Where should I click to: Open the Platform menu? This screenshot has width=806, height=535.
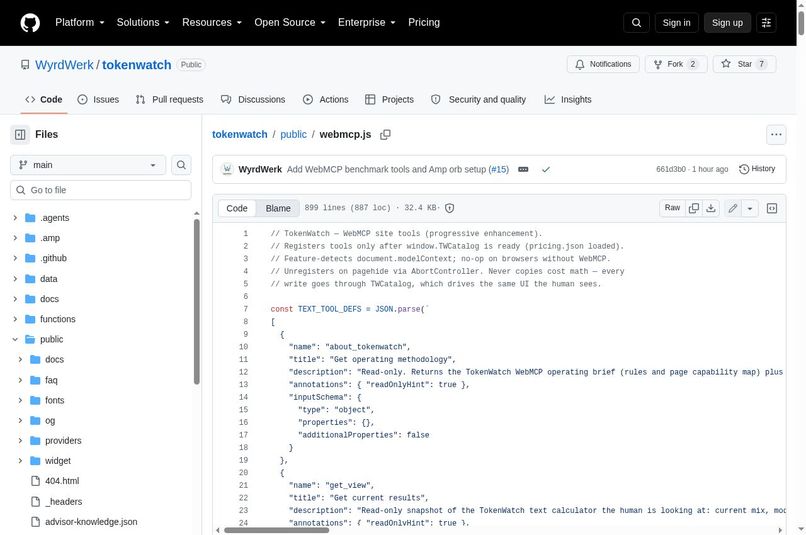(80, 23)
